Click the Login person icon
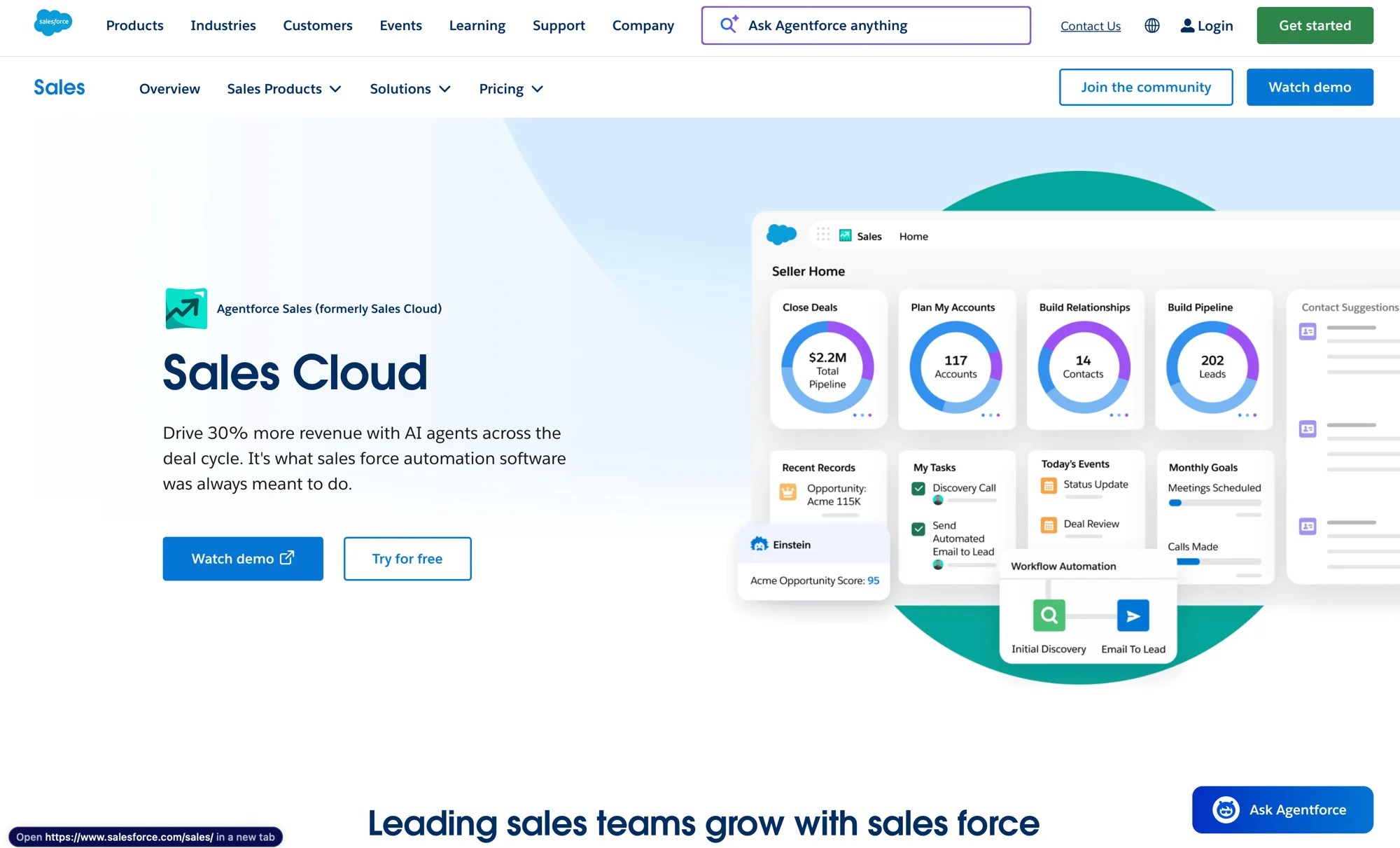 click(1187, 26)
